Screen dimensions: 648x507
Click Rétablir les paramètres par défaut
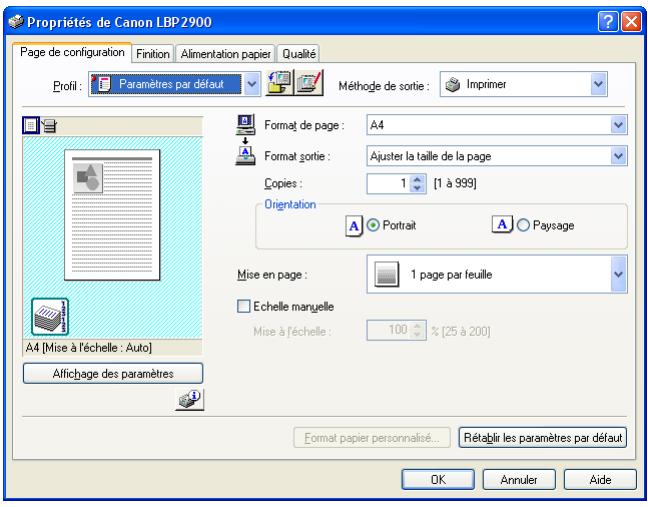(543, 437)
